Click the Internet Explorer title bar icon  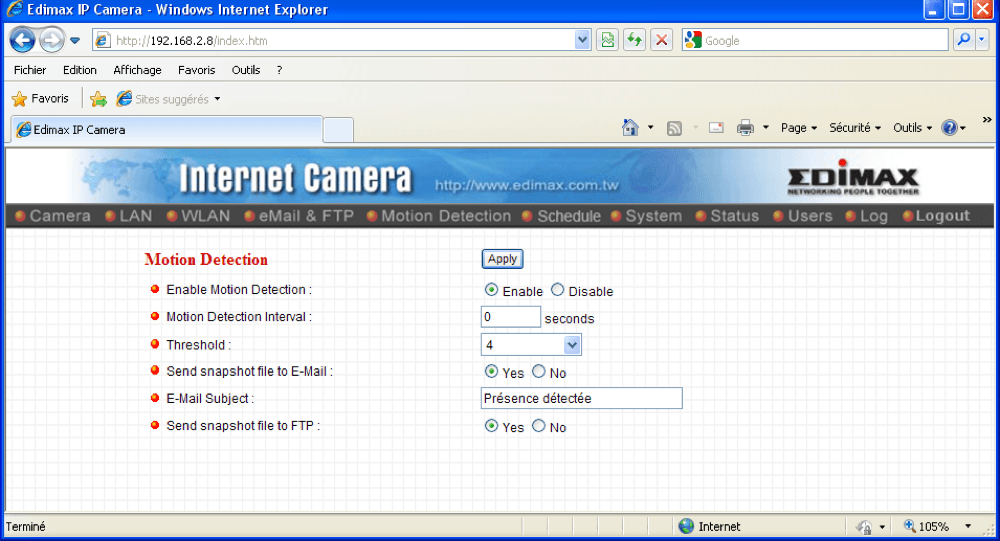pos(14,10)
